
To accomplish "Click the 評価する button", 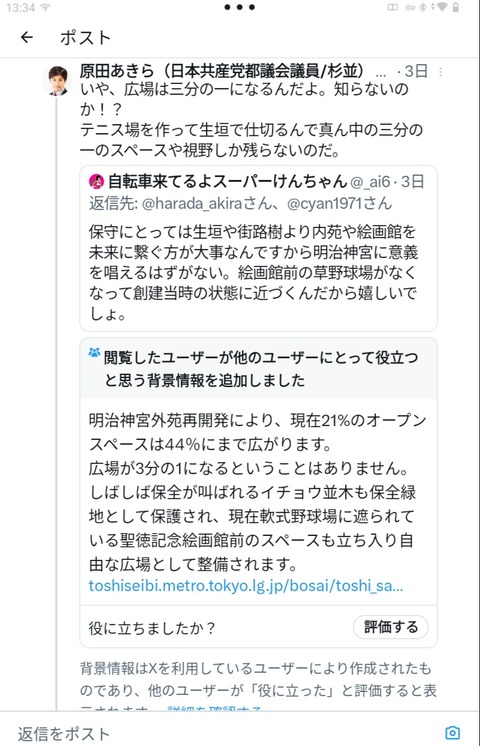I will 391,627.
